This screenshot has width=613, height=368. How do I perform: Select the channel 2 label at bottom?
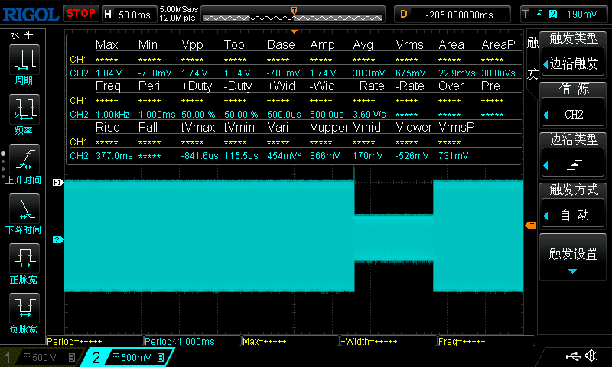96,357
